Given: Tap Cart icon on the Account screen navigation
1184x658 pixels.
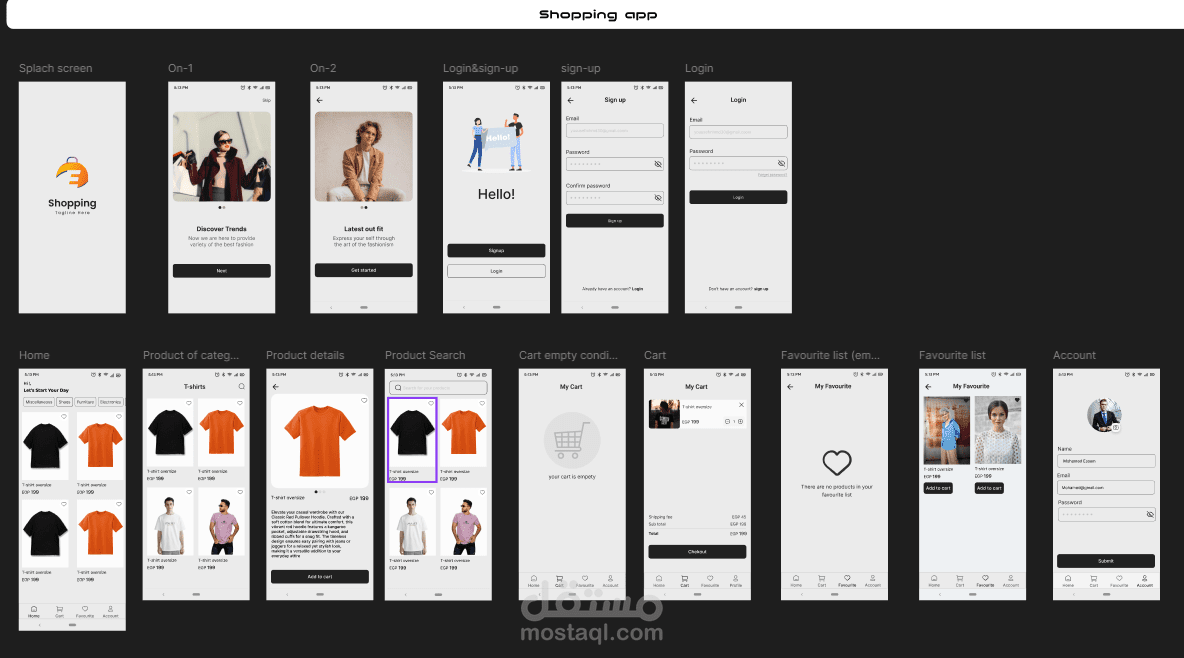Looking at the screenshot, I should click(1093, 580).
